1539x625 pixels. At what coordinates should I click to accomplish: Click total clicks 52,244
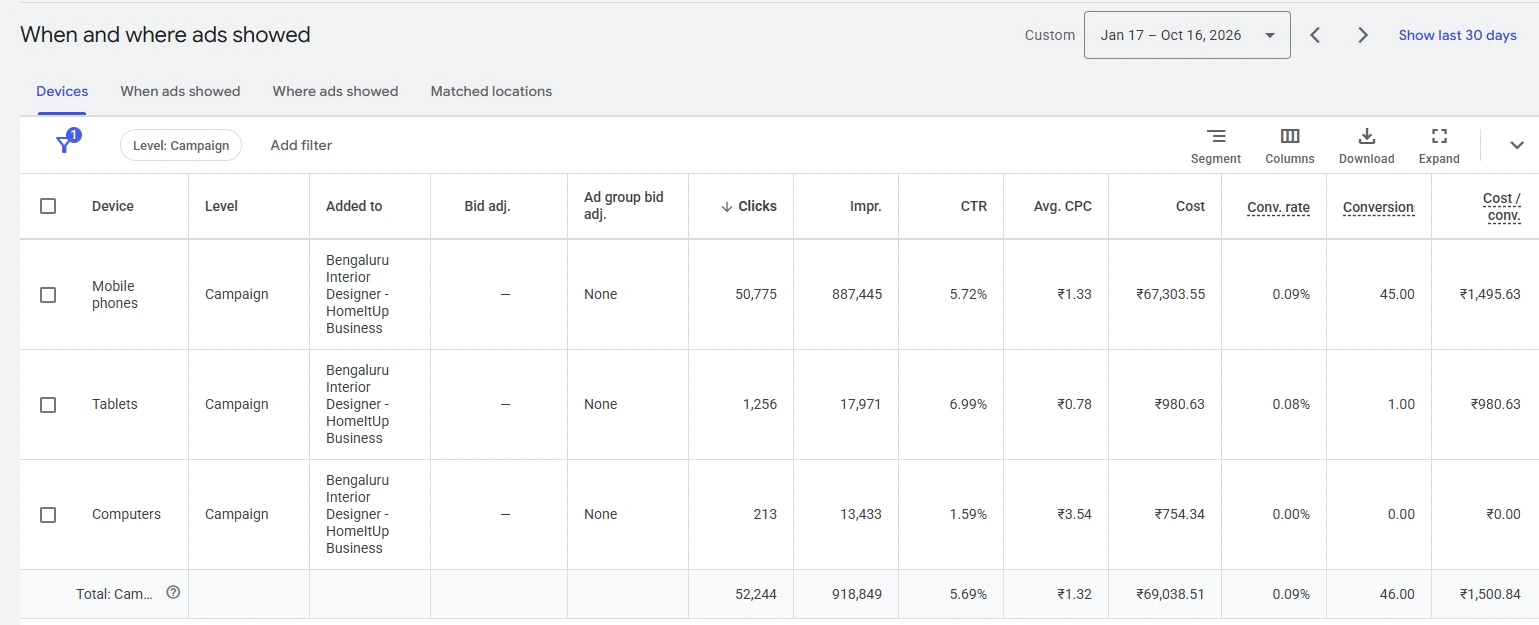coord(756,594)
